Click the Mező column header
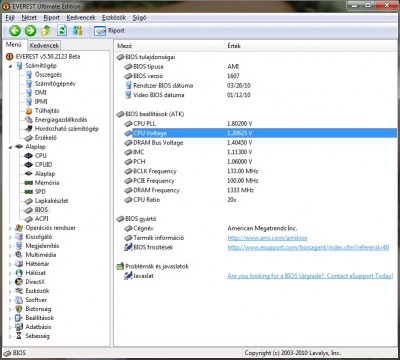The image size is (400, 360). (x=170, y=46)
